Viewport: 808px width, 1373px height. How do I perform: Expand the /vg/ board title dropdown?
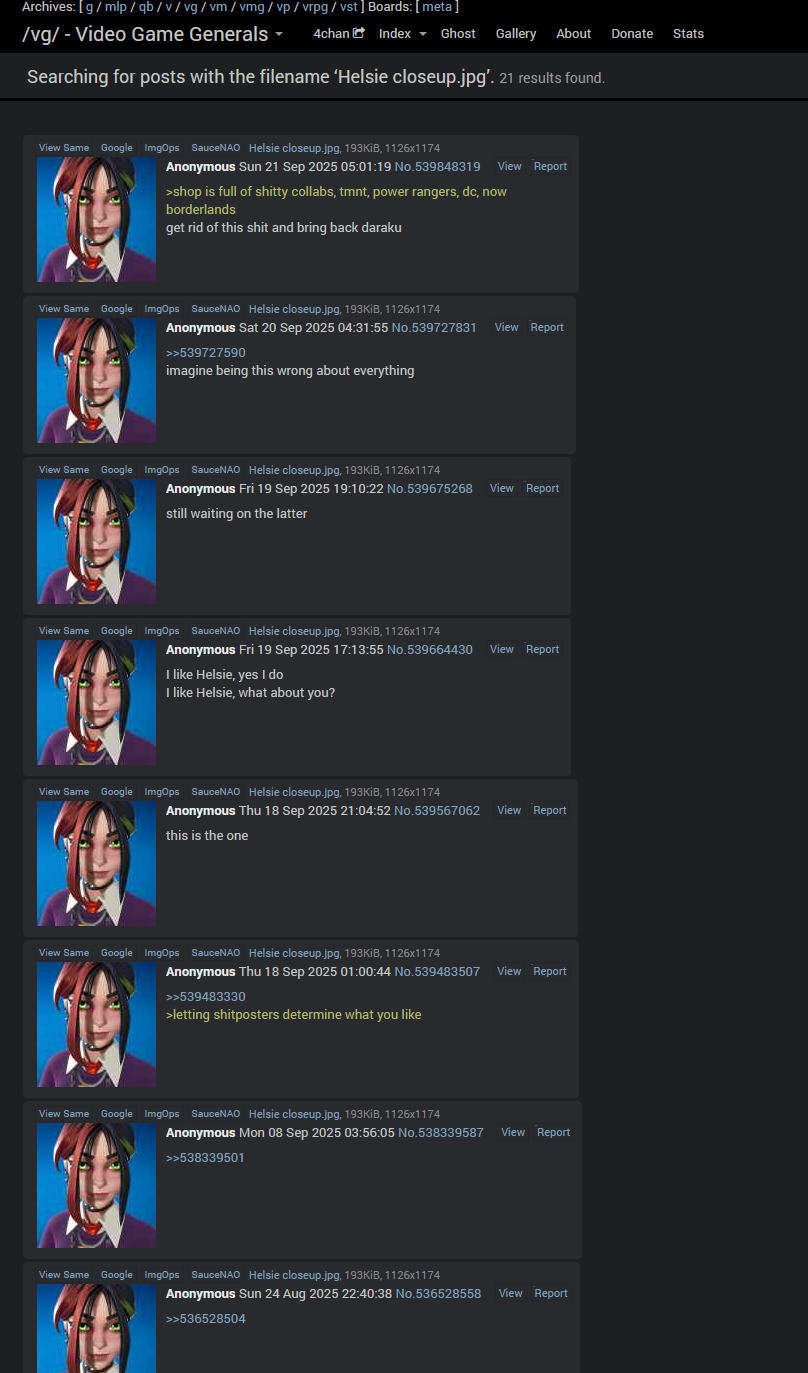pyautogui.click(x=278, y=34)
